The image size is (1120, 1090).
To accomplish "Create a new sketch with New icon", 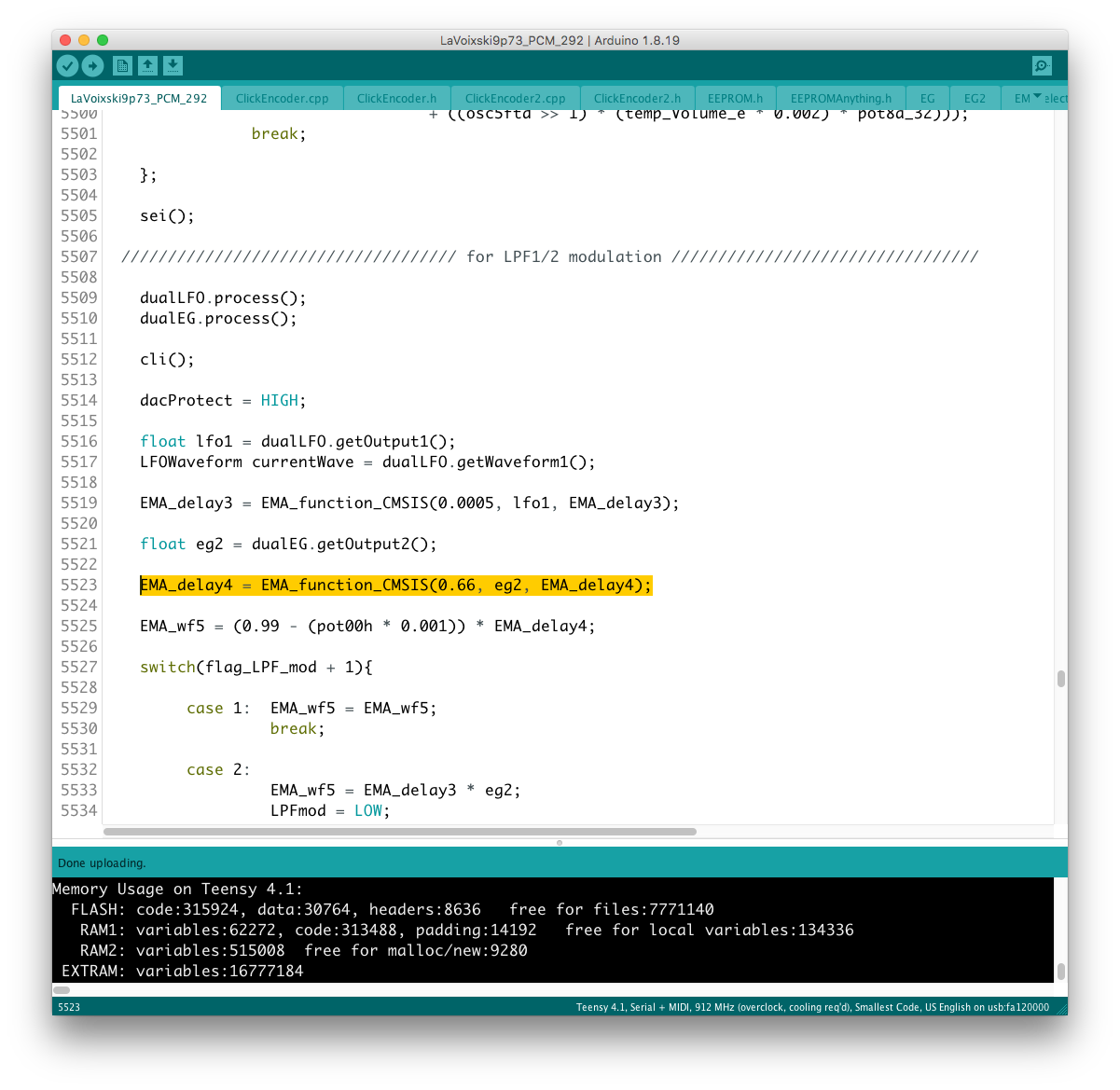I will click(x=122, y=65).
